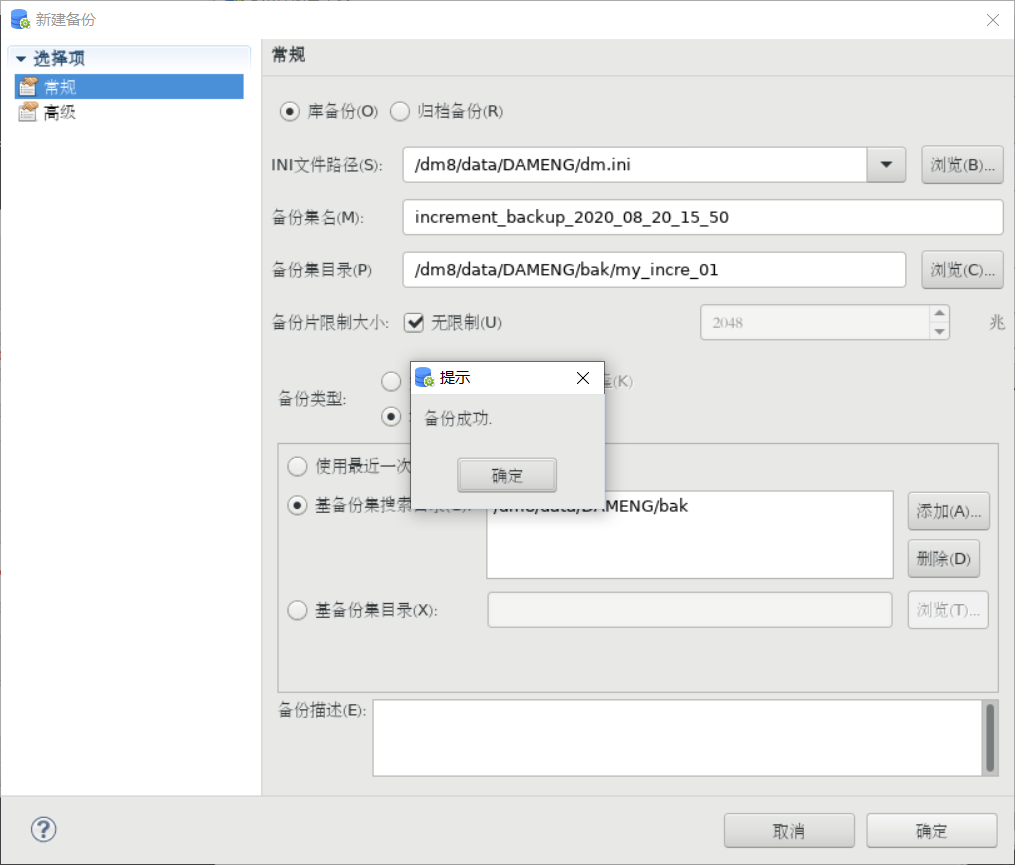Click 浏览(C)... for backup directory
This screenshot has width=1015, height=865.
962,270
